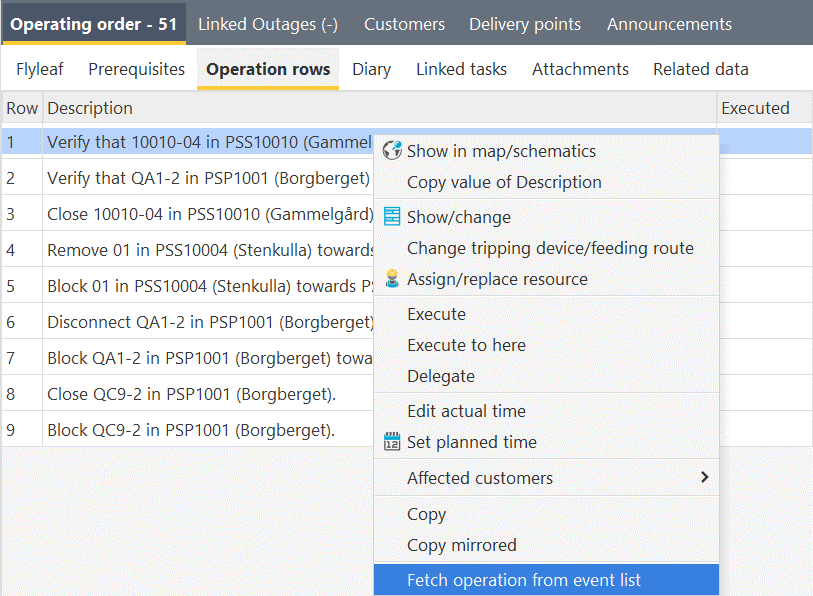The image size is (813, 596).
Task: Click the calendar icon for Set planned time
Action: (x=392, y=442)
